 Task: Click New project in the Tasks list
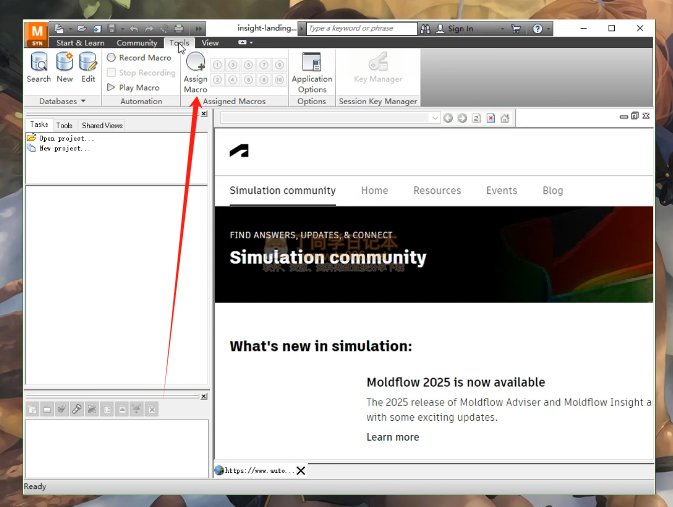coord(63,148)
